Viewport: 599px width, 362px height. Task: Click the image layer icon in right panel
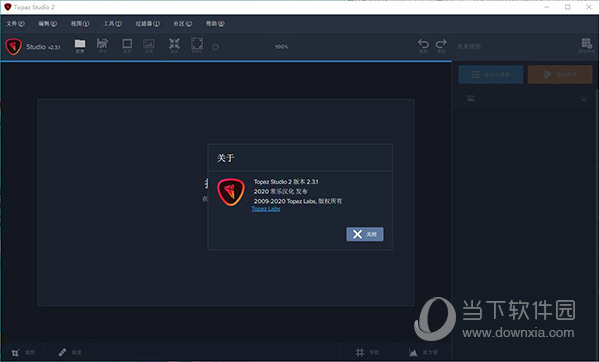pos(471,99)
